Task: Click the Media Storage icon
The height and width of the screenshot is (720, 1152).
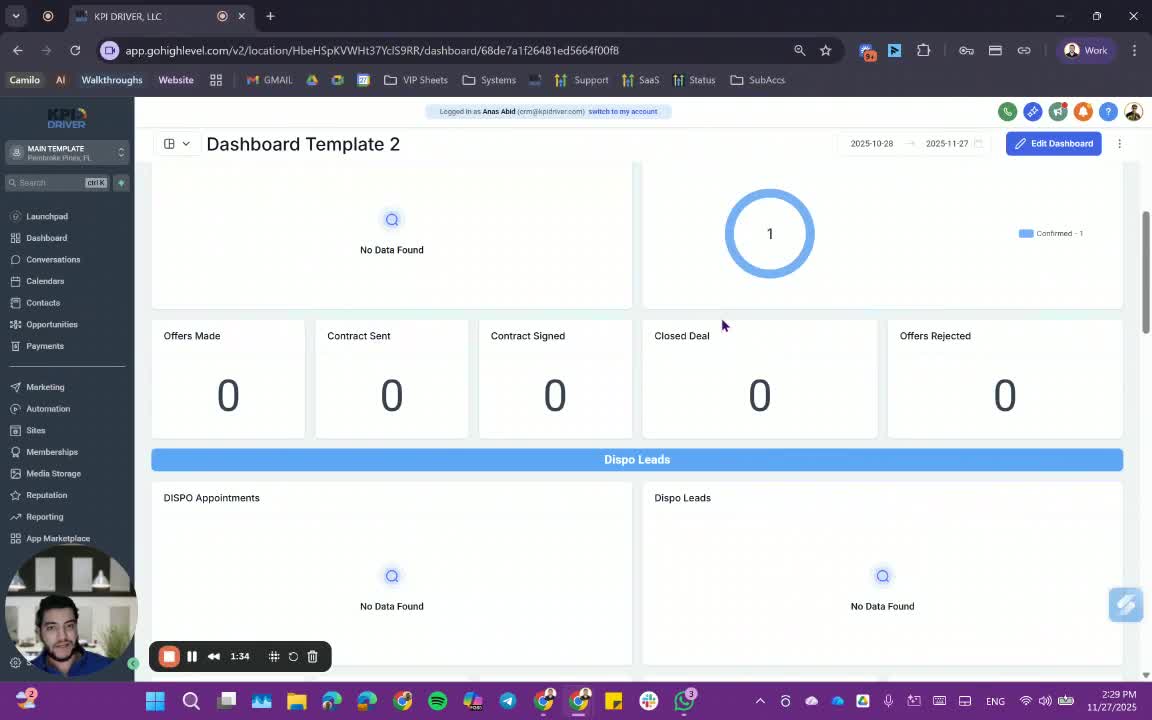Action: (x=15, y=474)
